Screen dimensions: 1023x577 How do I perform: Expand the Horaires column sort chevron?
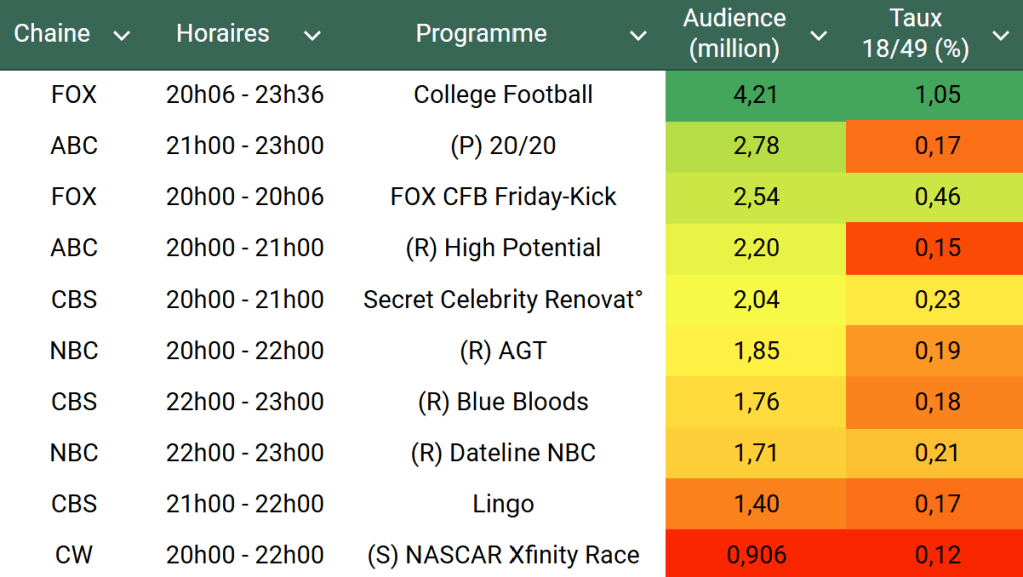tap(312, 36)
